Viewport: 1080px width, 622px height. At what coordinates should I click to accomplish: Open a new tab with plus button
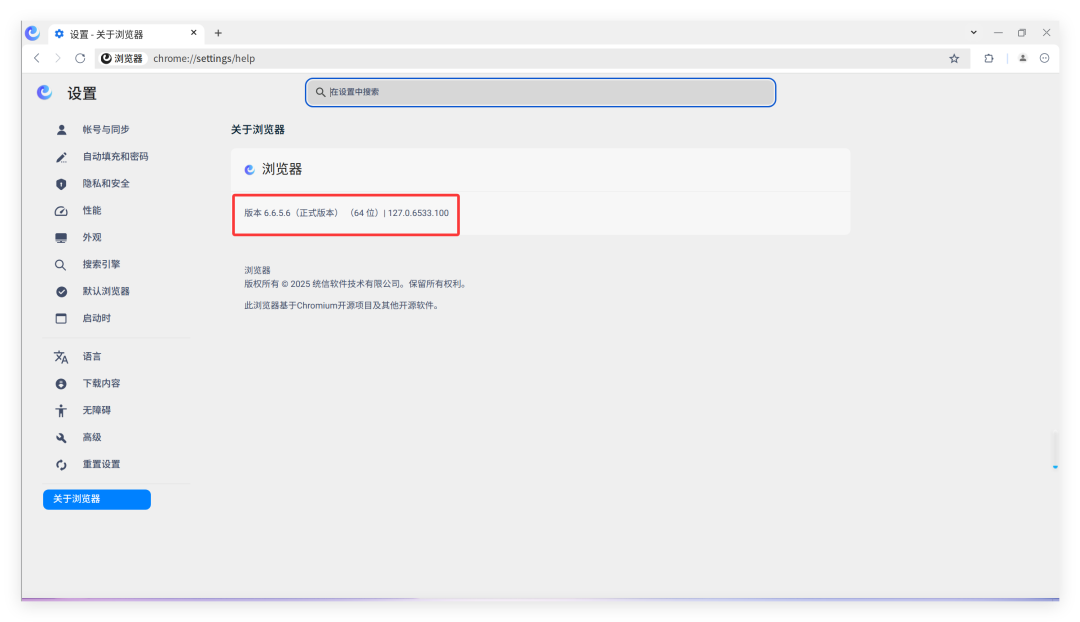click(x=218, y=33)
